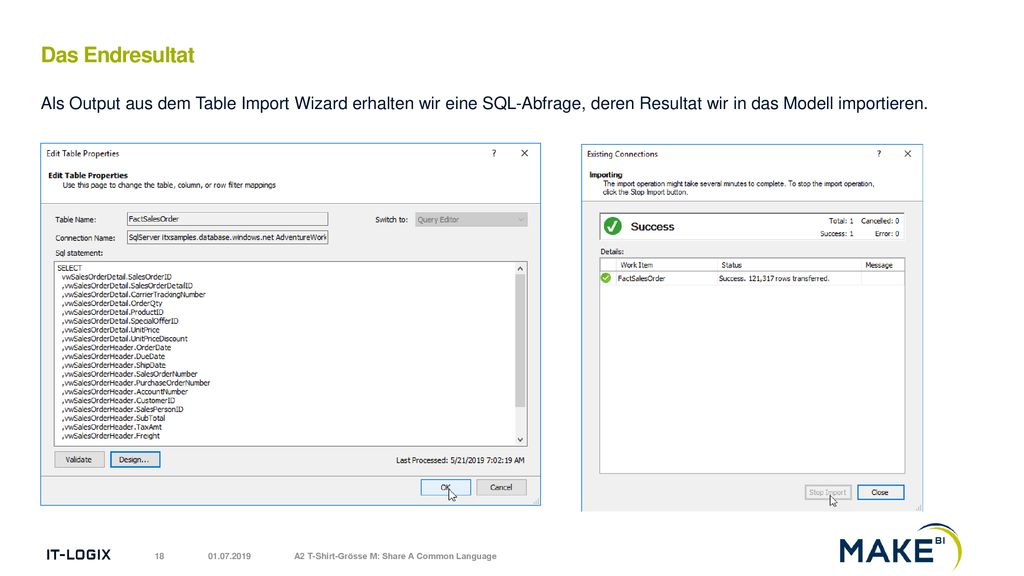1024x576 pixels.
Task: Click the SQL statement vertical scrollbar thumb
Action: click(520, 340)
